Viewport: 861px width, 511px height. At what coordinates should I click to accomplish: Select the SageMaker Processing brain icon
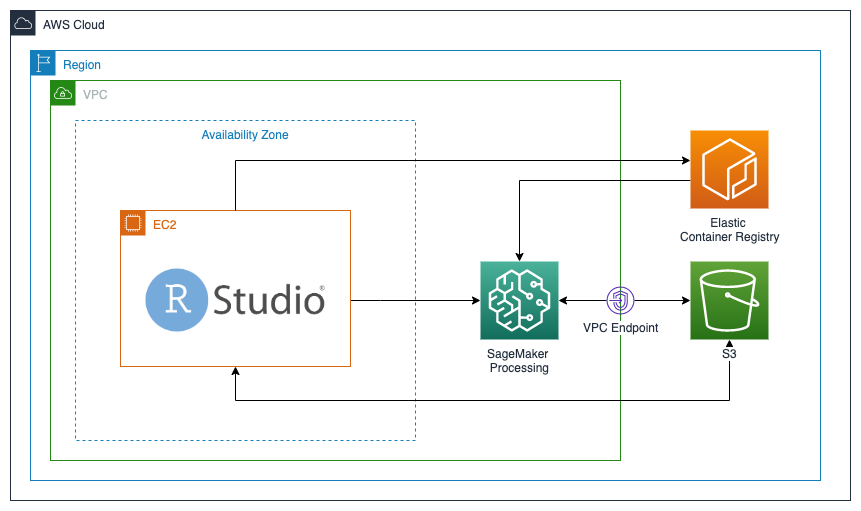click(x=519, y=300)
